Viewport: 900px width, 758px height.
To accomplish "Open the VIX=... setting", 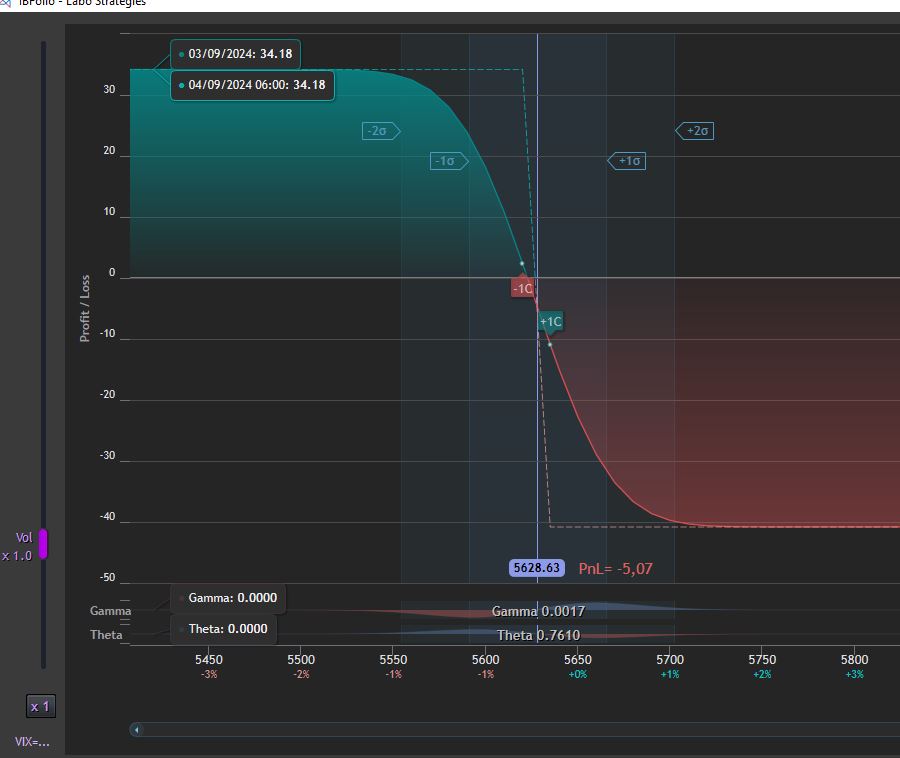I will (x=32, y=742).
